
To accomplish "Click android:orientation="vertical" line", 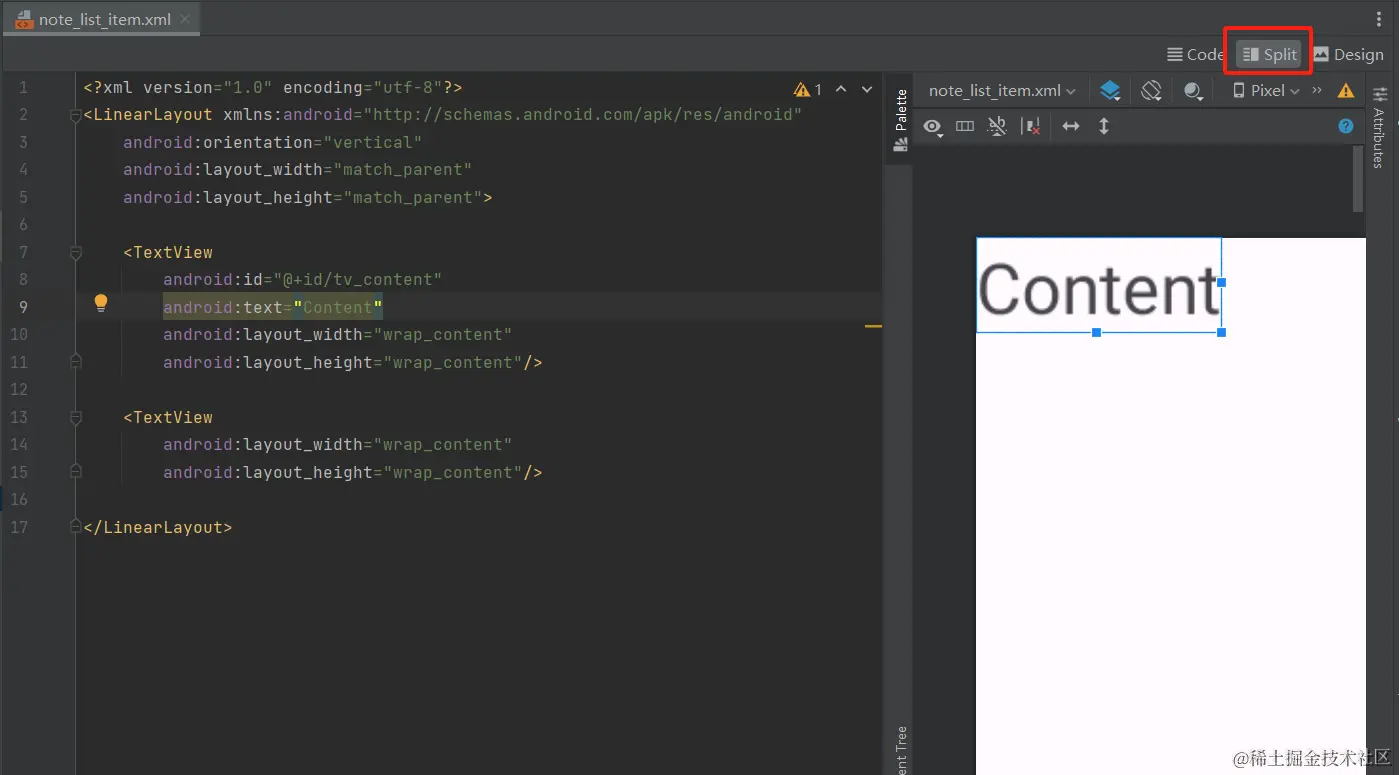I will pos(272,143).
